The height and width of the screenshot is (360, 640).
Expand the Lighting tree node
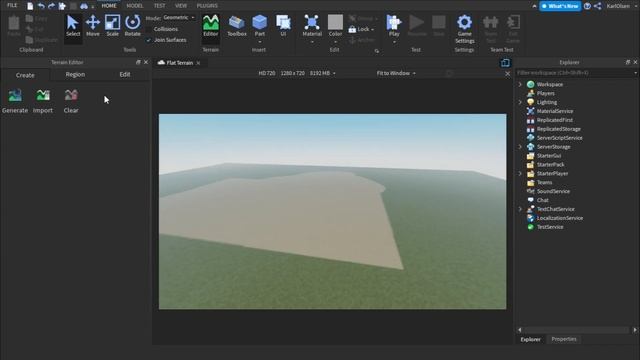pyautogui.click(x=520, y=102)
